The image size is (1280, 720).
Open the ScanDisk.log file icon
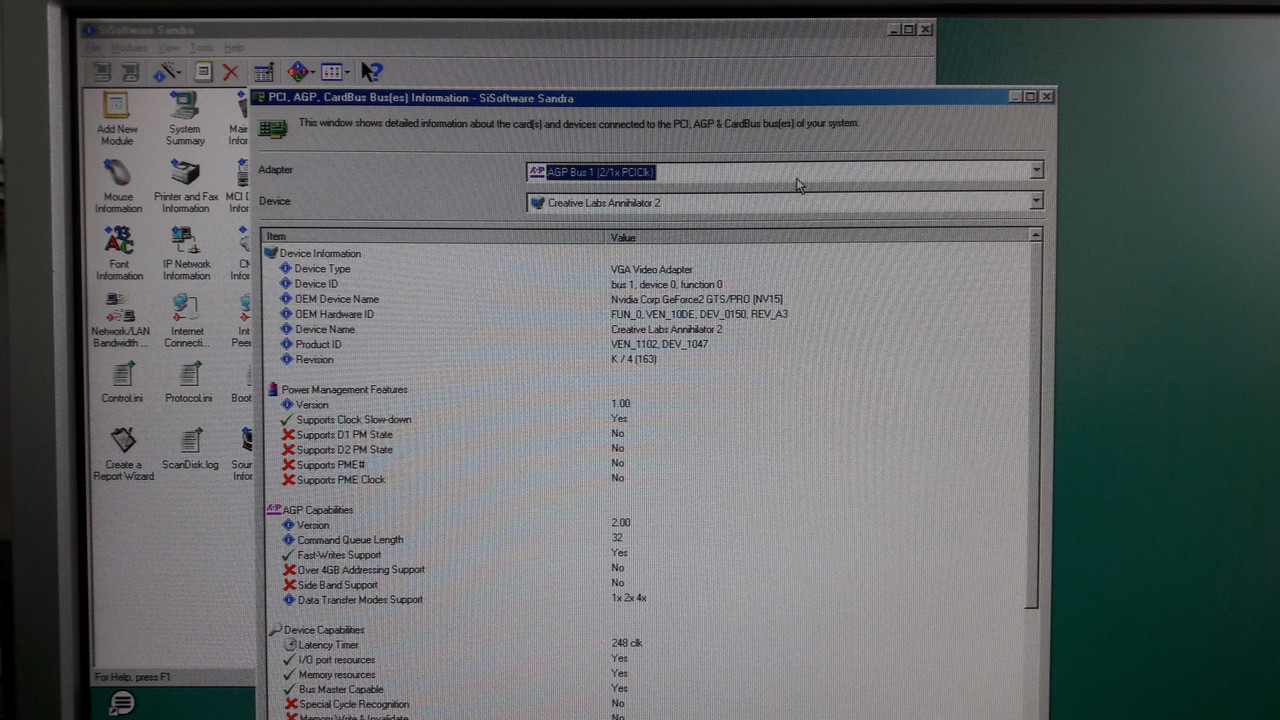[x=190, y=449]
